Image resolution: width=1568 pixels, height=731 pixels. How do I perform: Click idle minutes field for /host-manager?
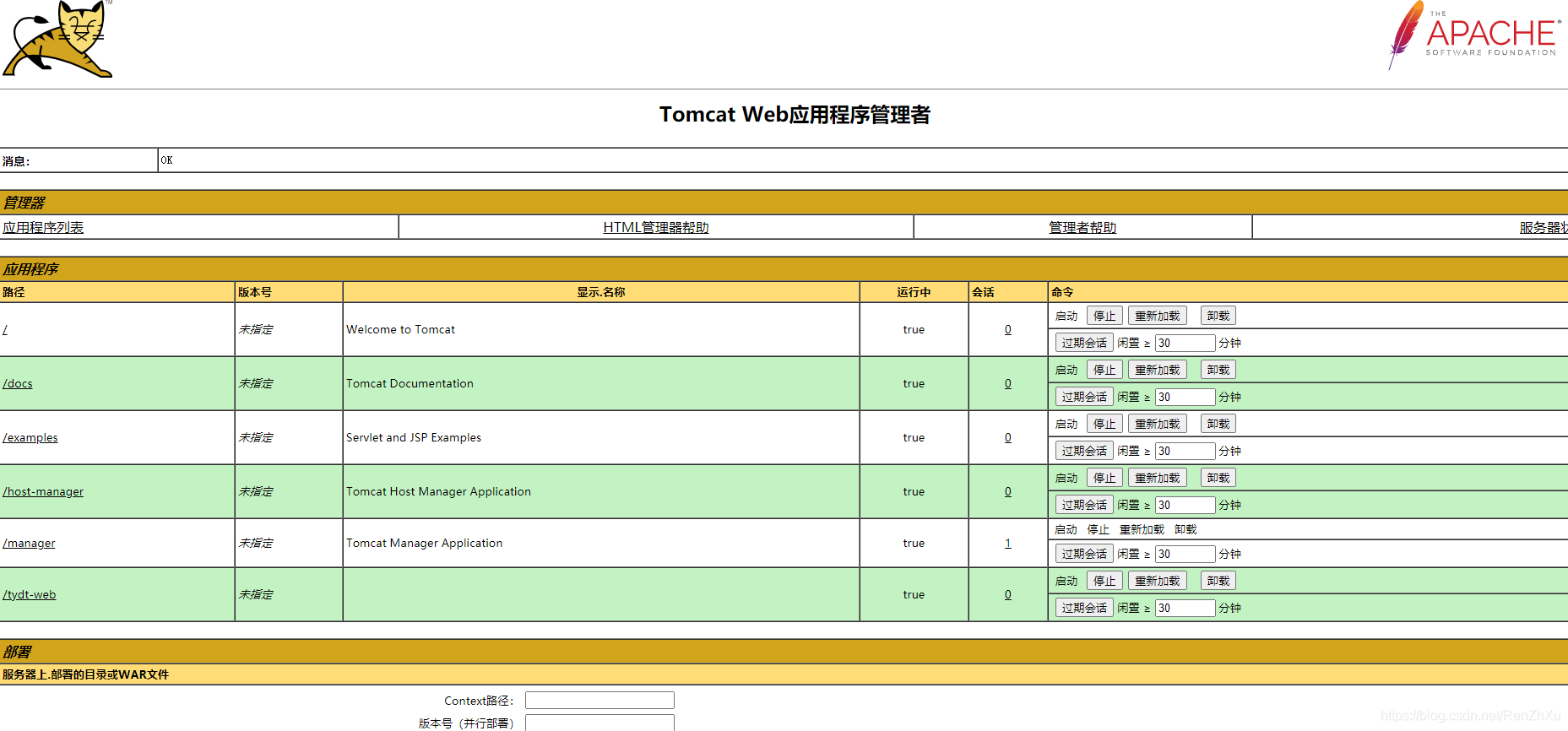click(x=1185, y=505)
